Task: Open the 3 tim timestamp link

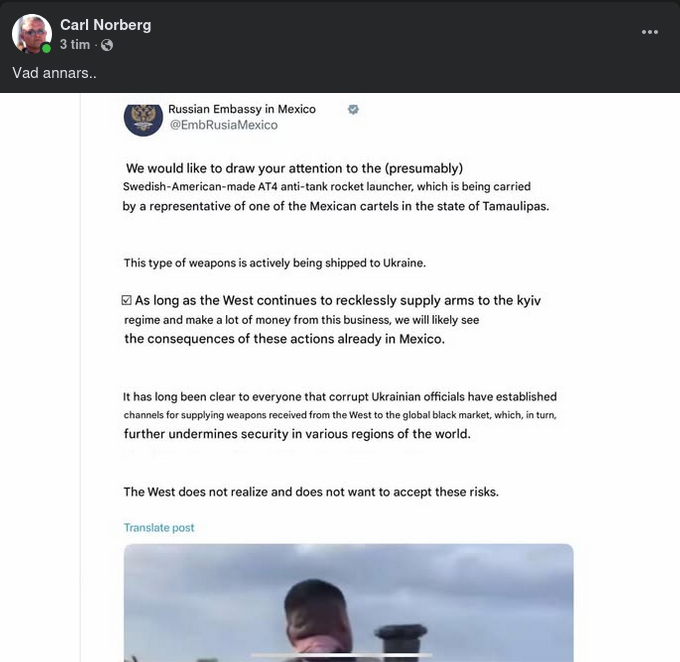Action: pos(75,44)
